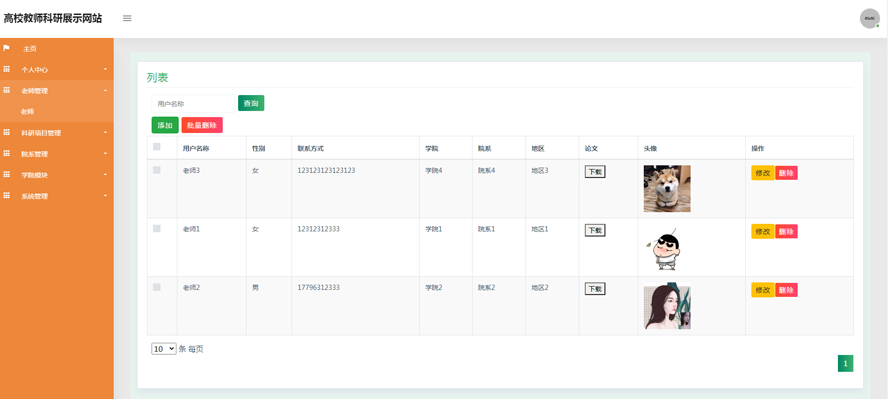Click the site title 高校教师科研展示网站
The width and height of the screenshot is (888, 399).
tap(53, 18)
